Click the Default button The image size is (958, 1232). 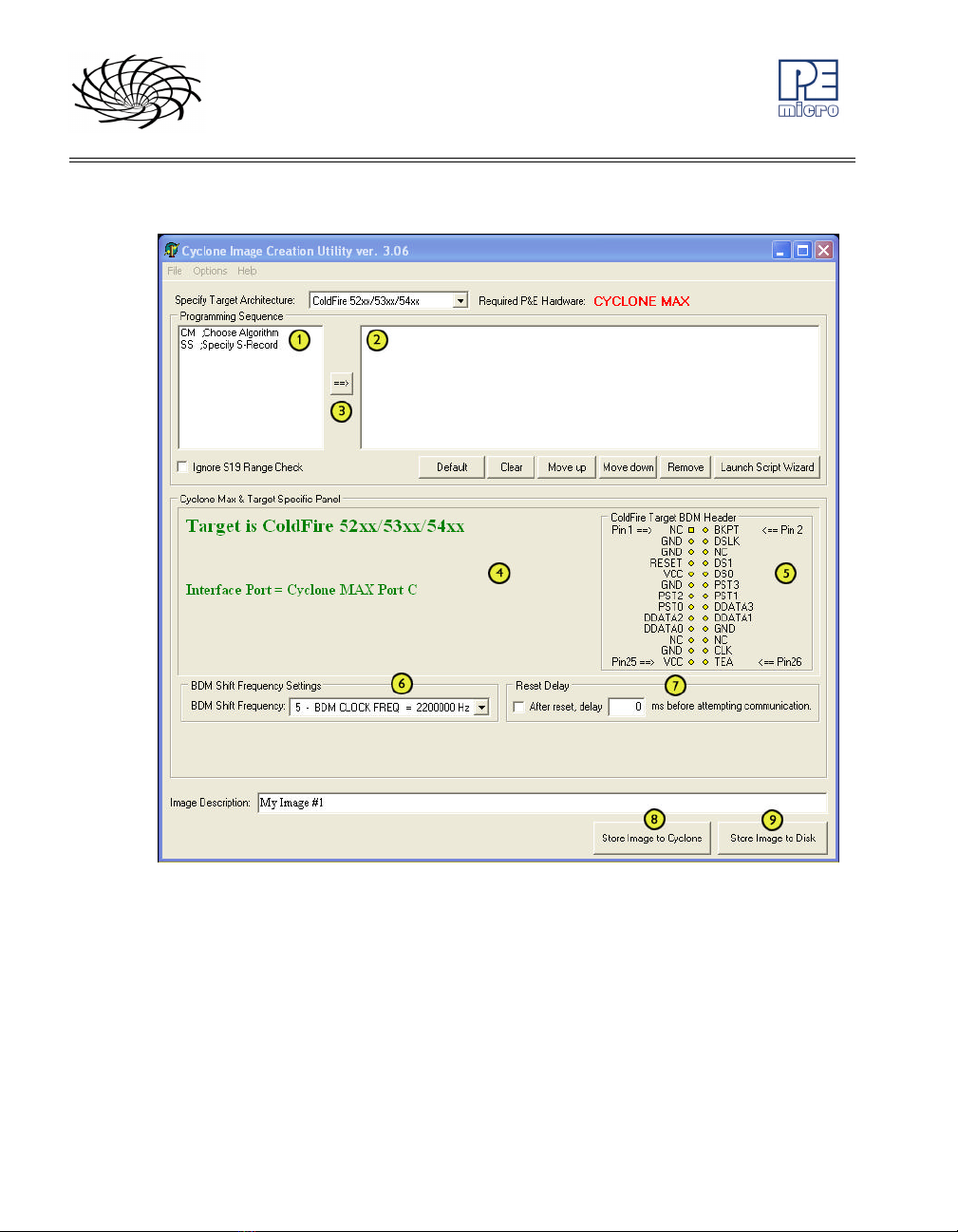point(452,467)
